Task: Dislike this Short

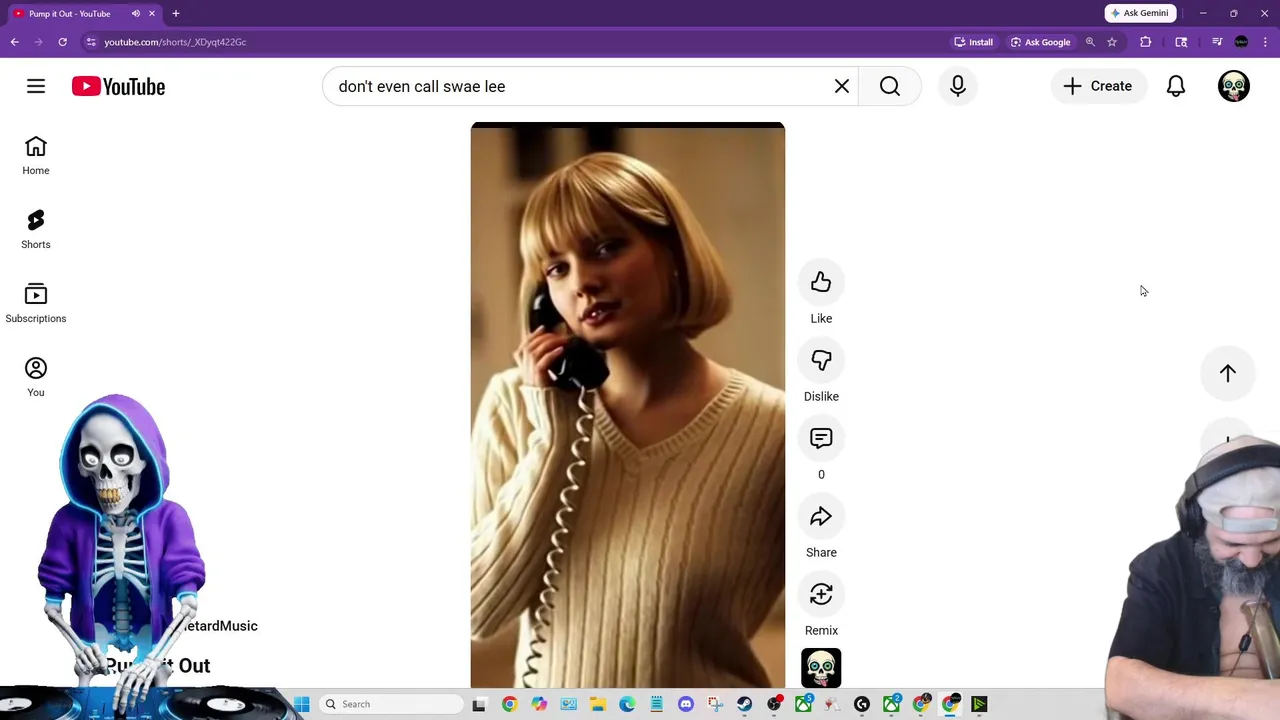Action: (821, 361)
